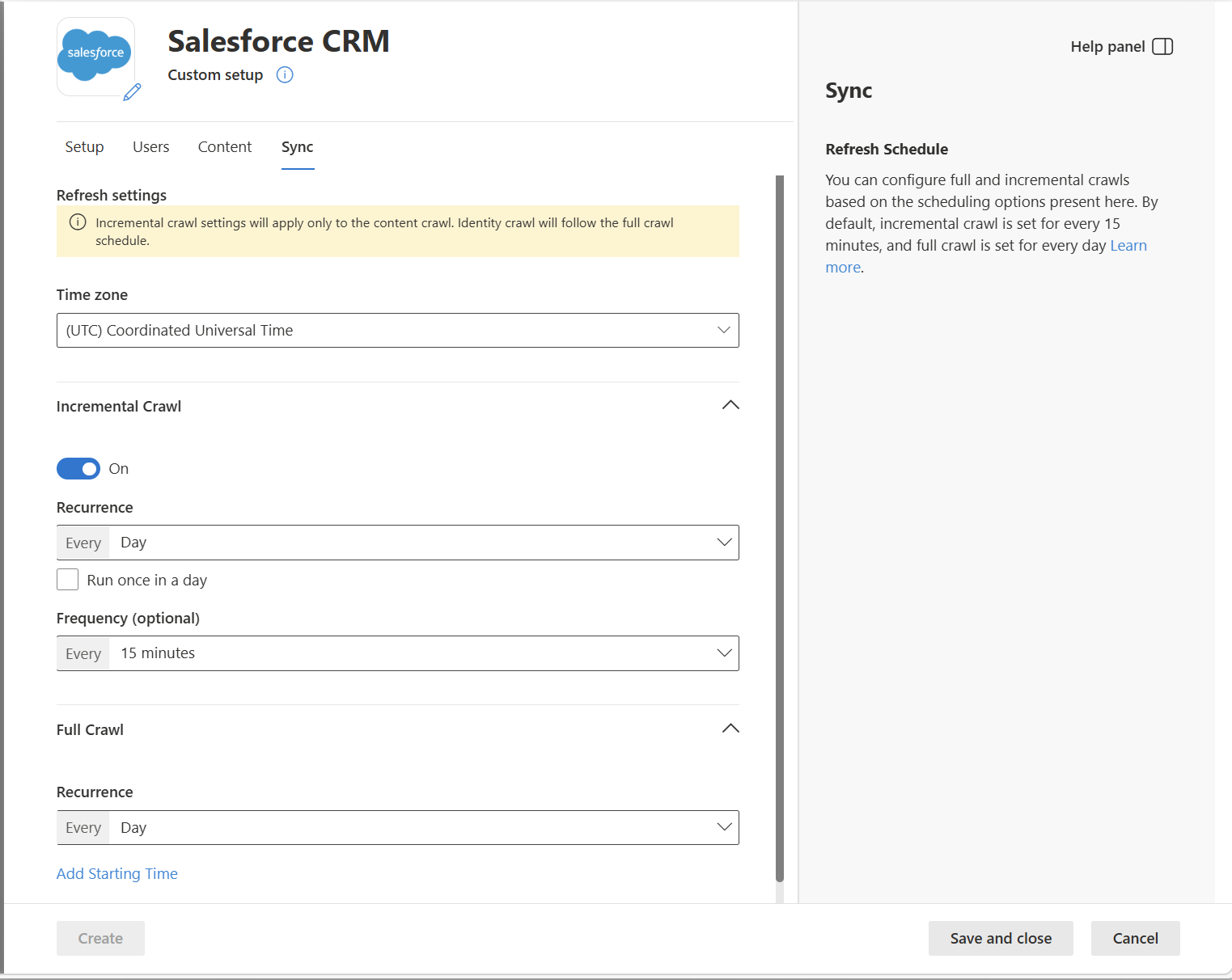The height and width of the screenshot is (980, 1232).
Task: Edit connector logo with pencil icon
Action: (133, 92)
